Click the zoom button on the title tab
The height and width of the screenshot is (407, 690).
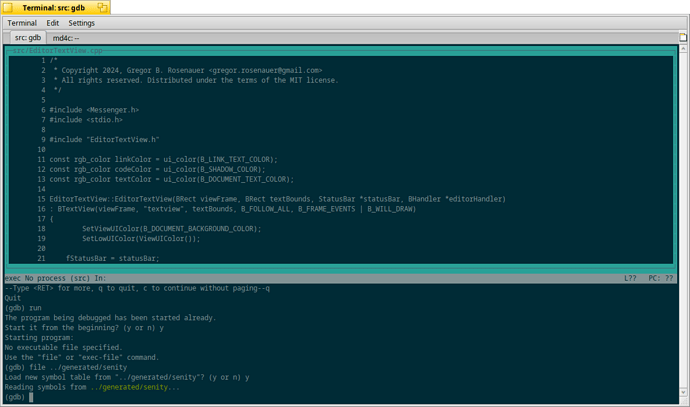102,7
